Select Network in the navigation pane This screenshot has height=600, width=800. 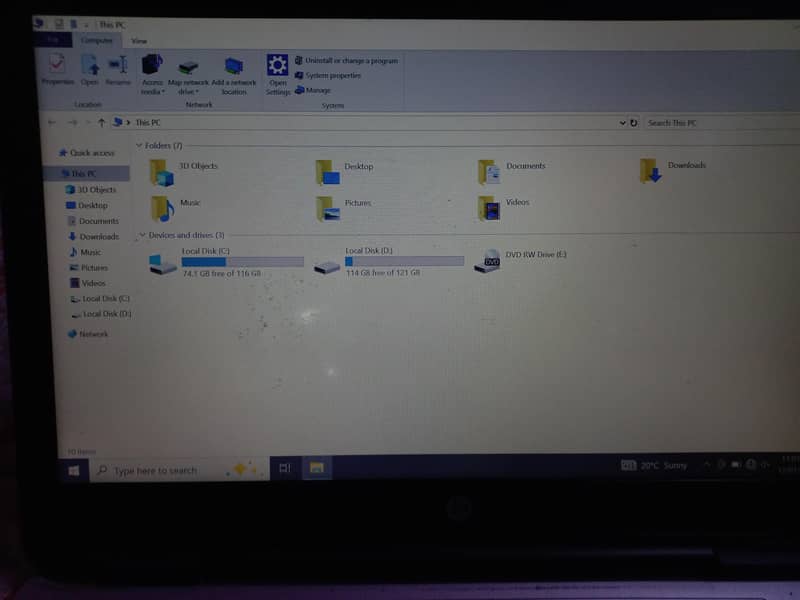click(88, 334)
